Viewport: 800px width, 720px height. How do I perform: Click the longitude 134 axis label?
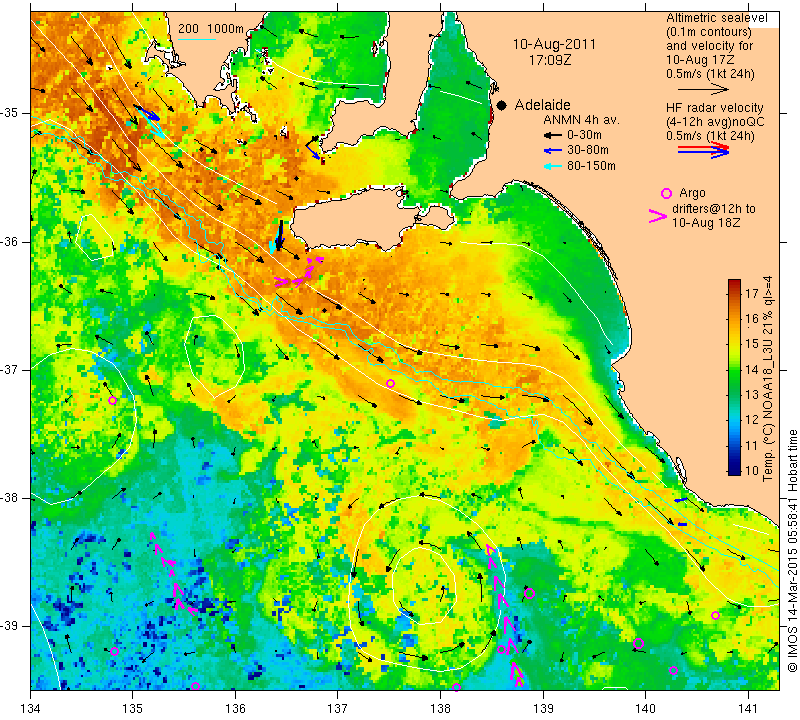[x=31, y=709]
